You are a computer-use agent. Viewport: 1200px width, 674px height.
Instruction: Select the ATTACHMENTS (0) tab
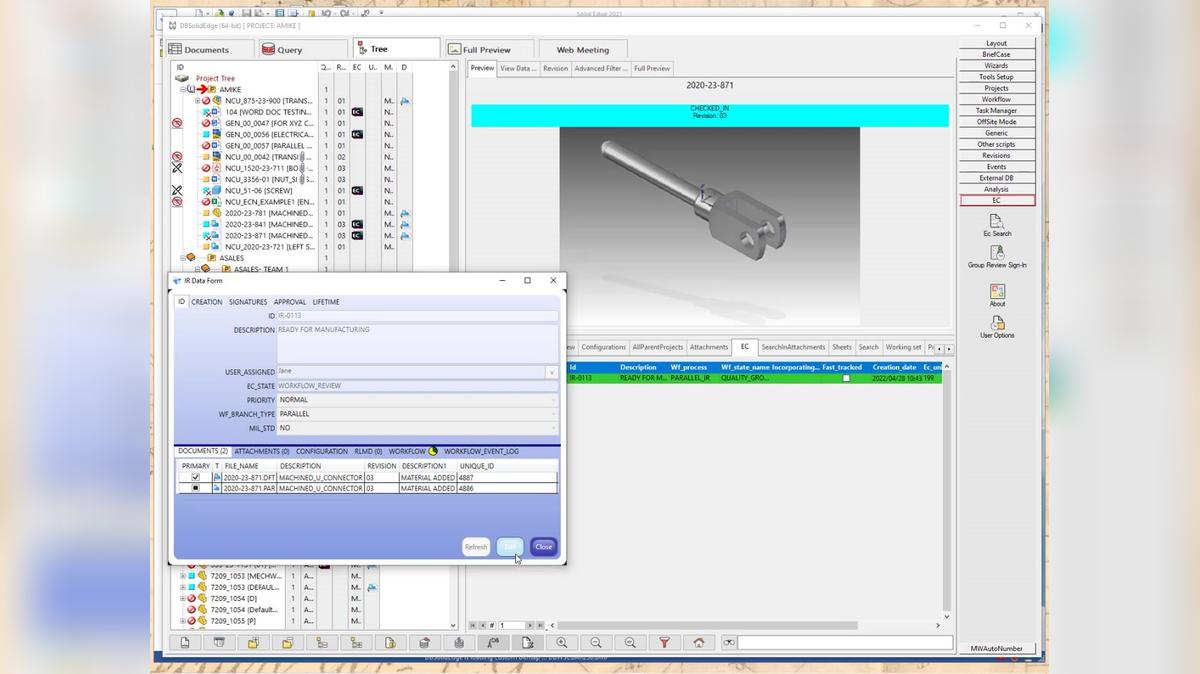(x=262, y=451)
